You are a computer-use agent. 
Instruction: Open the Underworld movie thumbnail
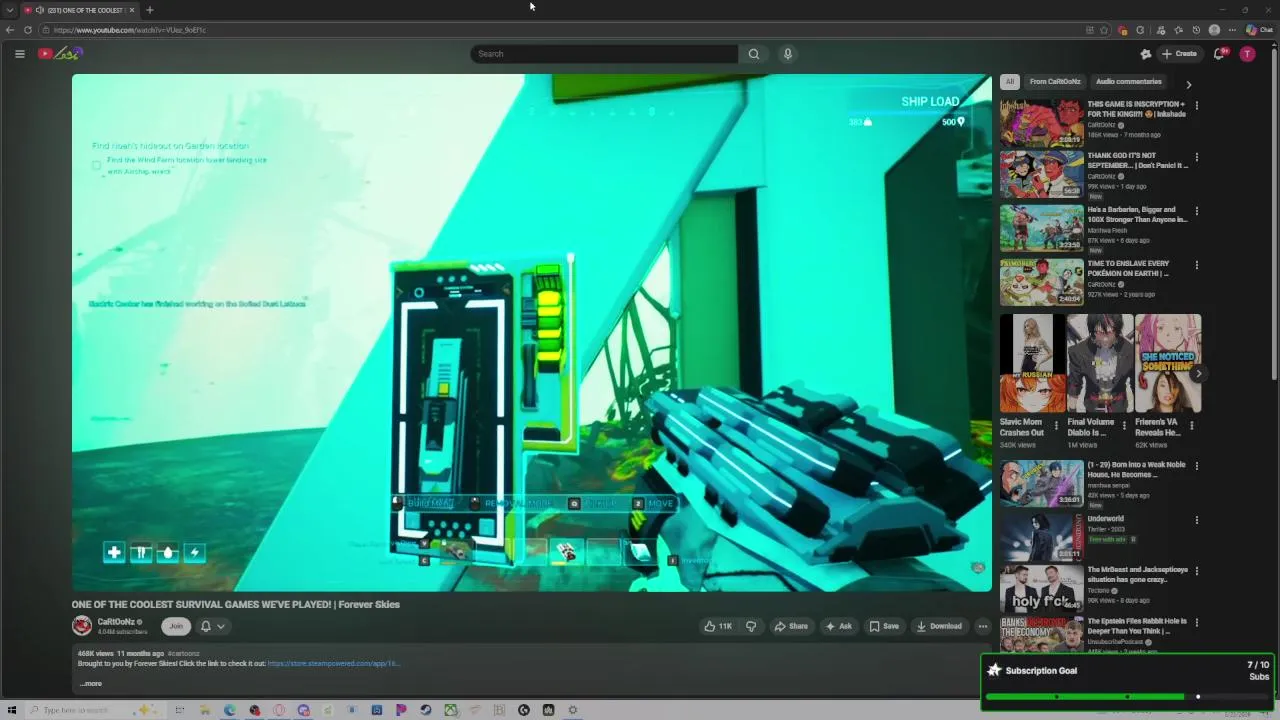coord(1041,536)
